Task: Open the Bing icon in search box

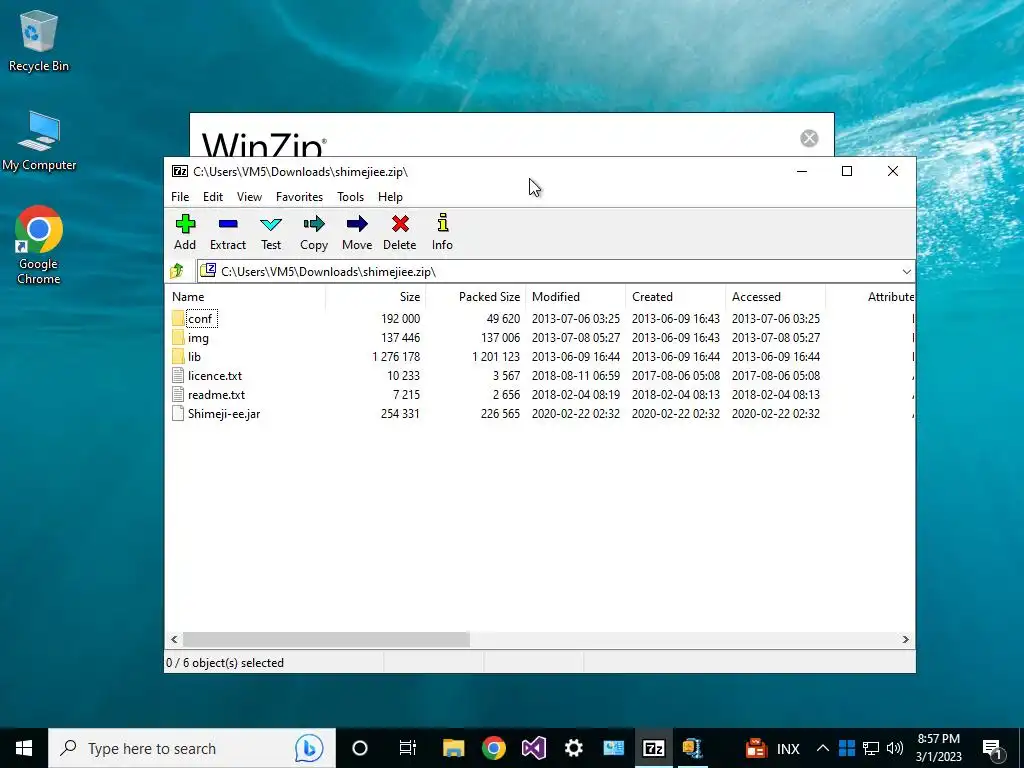Action: (309, 748)
